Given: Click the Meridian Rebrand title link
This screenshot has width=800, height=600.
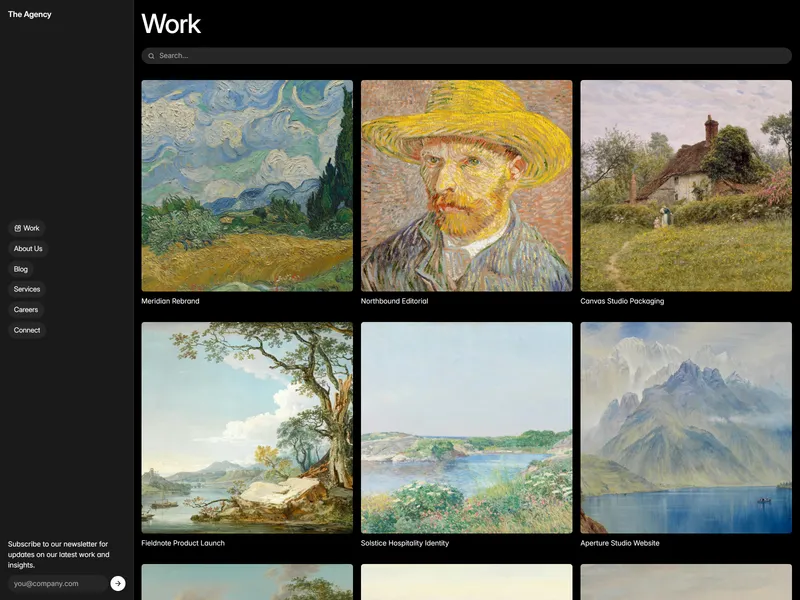Looking at the screenshot, I should [x=170, y=301].
